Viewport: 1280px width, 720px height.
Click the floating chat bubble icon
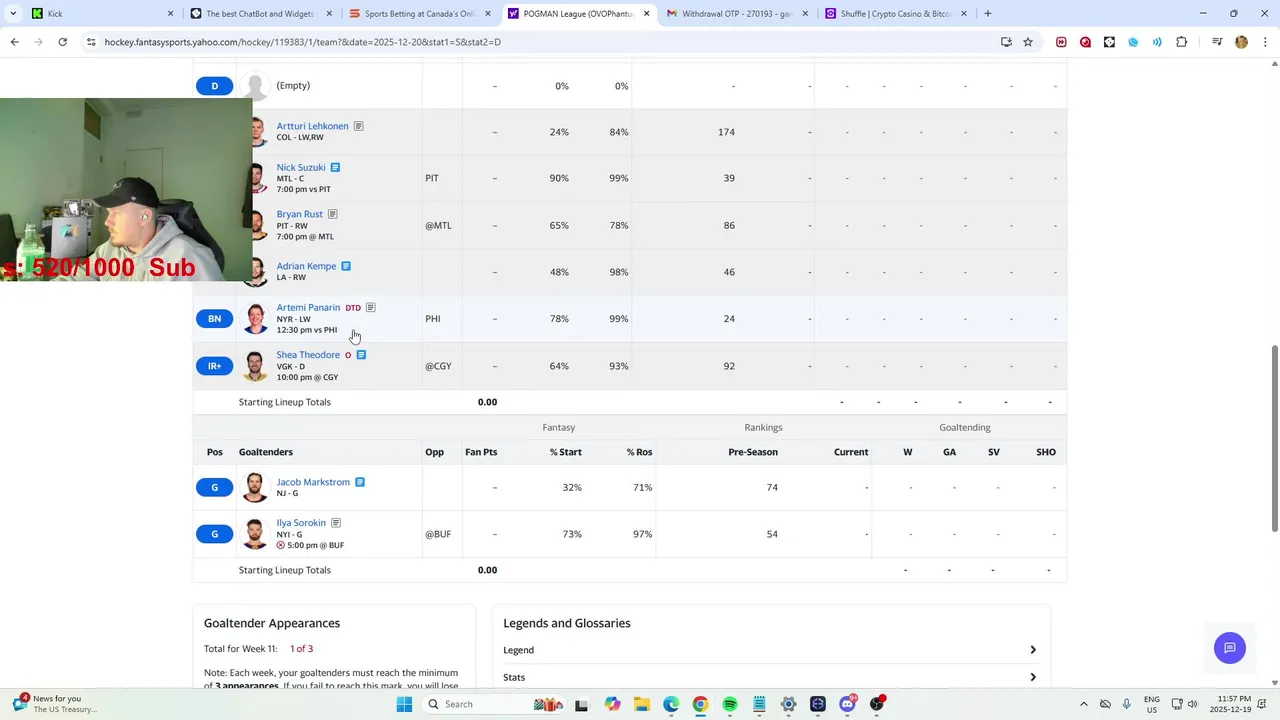1230,648
